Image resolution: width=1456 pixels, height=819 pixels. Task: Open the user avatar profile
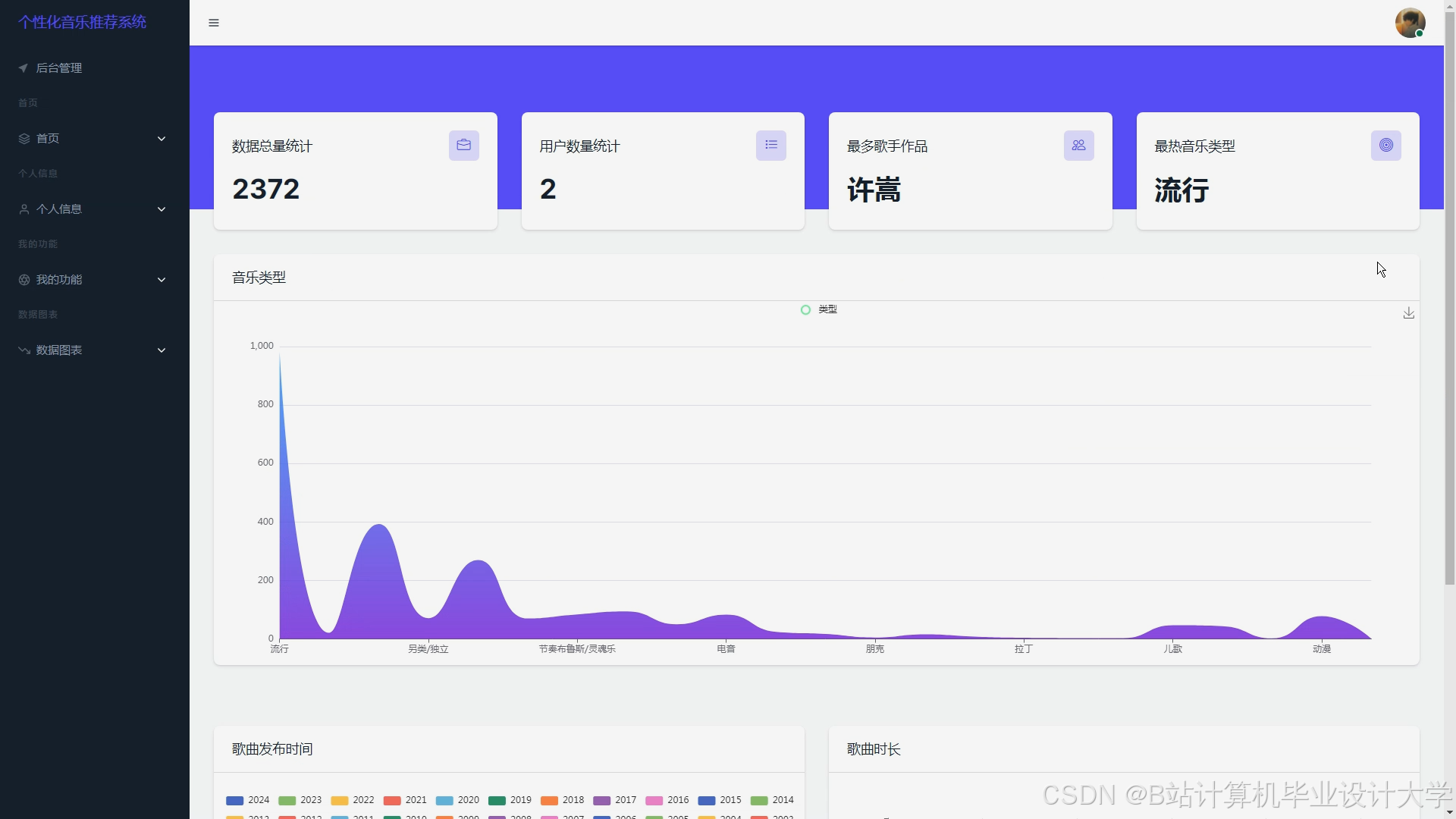[x=1410, y=23]
